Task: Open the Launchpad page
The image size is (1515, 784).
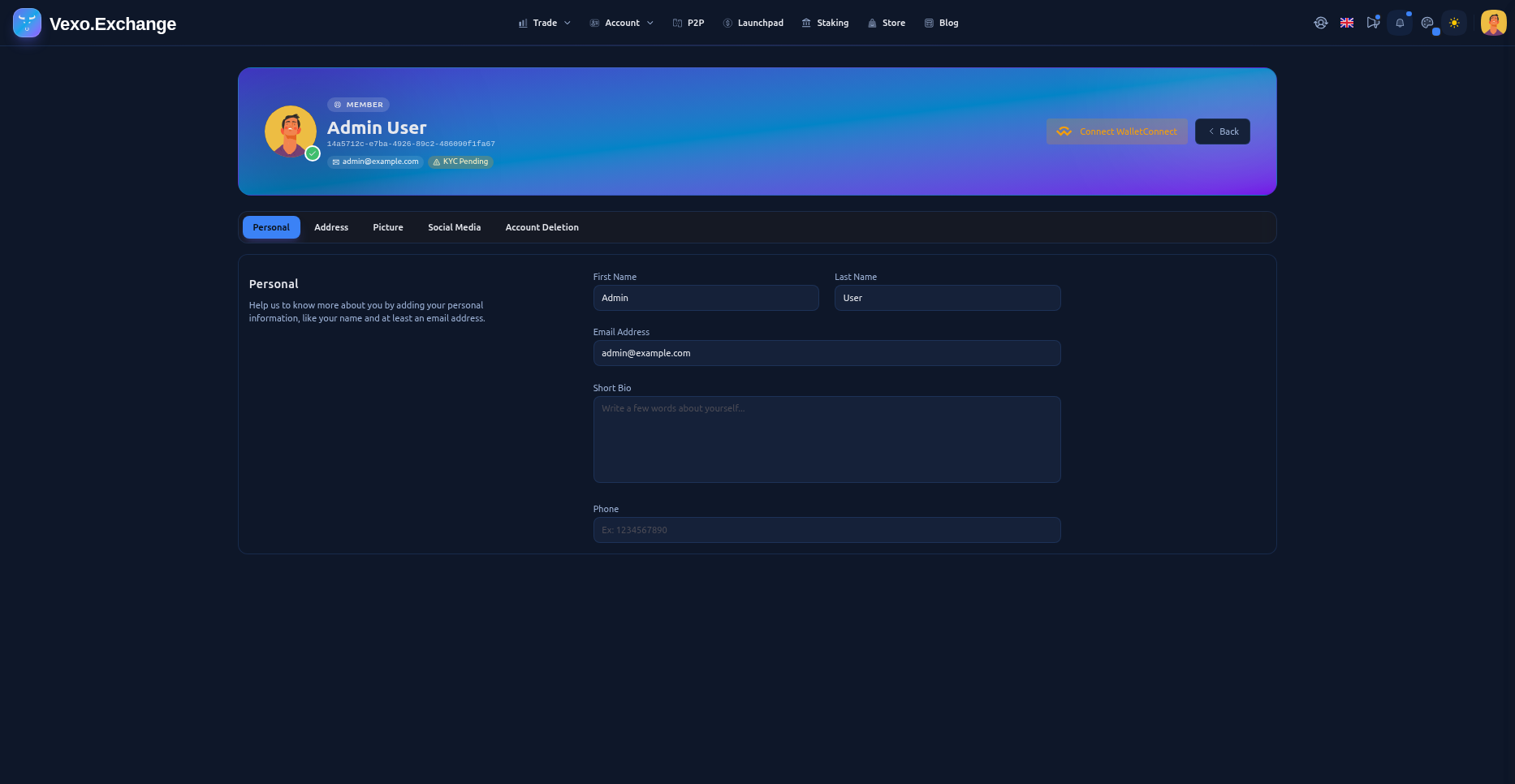Action: click(753, 24)
